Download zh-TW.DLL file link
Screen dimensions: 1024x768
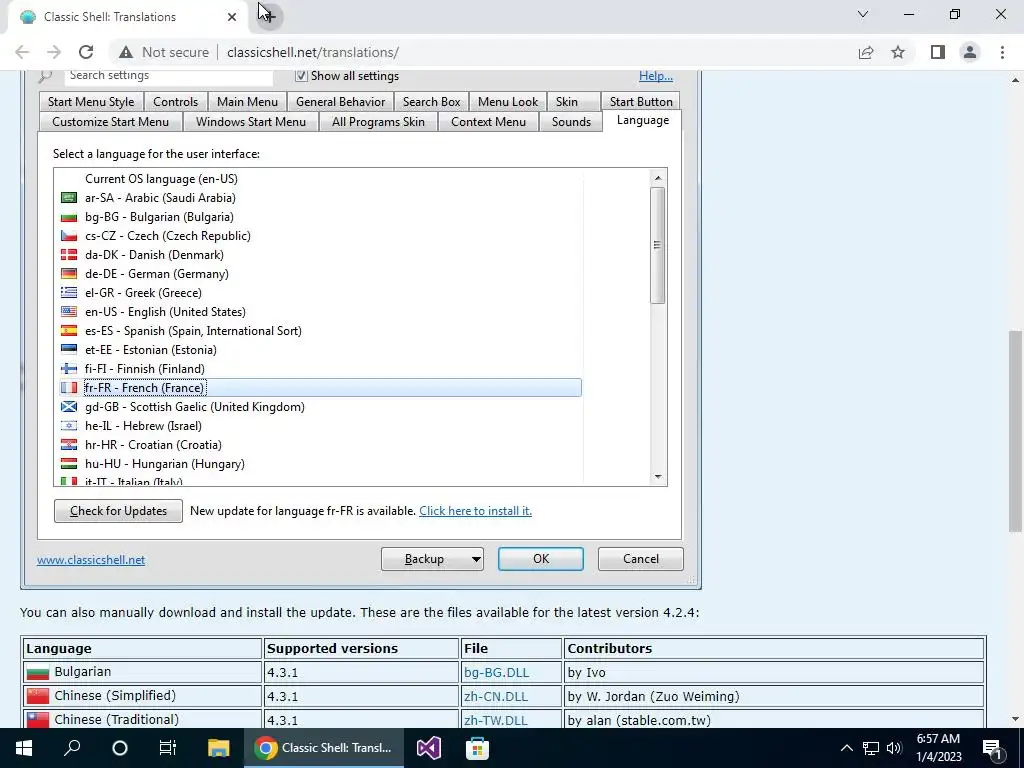coord(496,720)
